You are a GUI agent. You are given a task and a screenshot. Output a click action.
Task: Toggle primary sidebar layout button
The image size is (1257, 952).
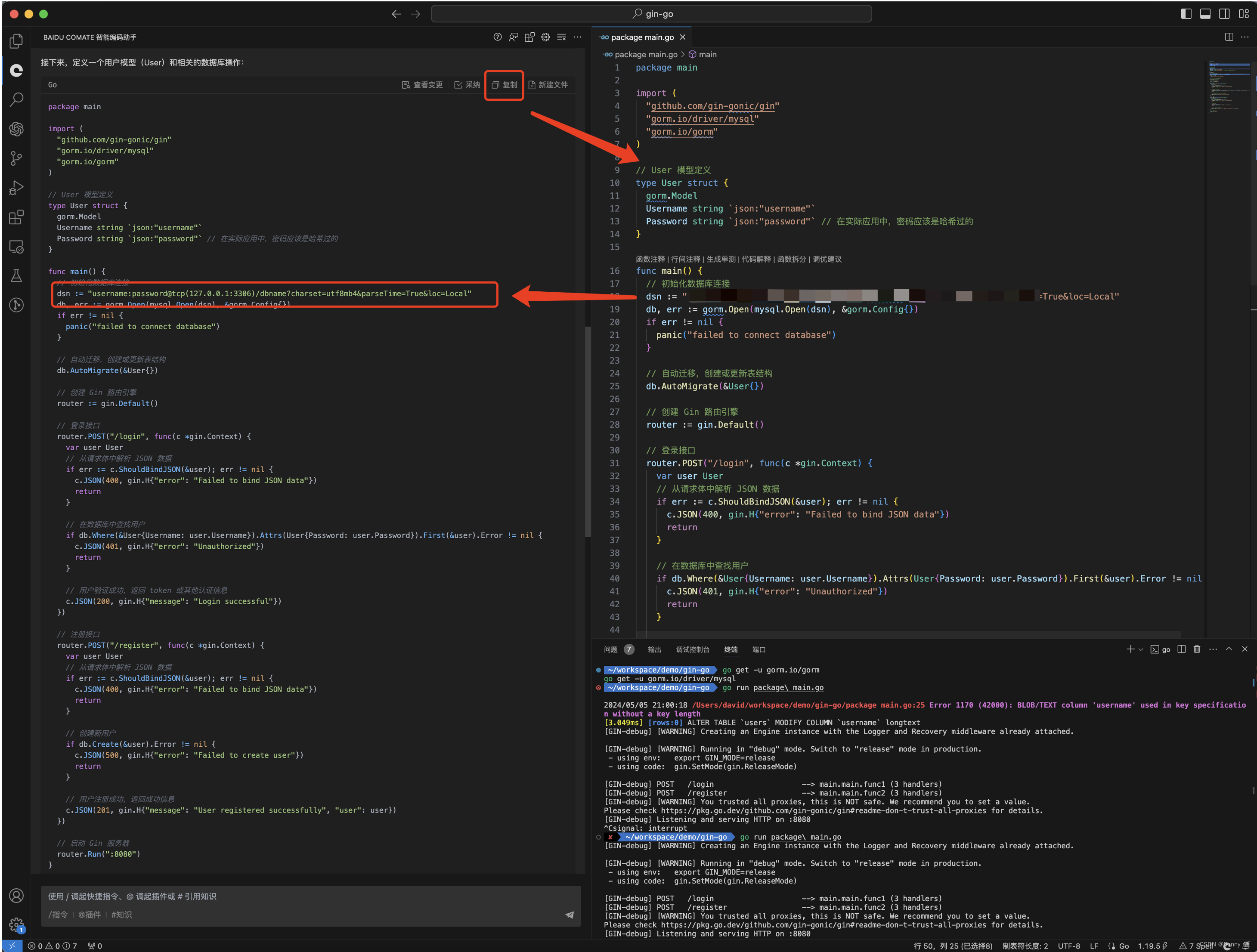(x=1186, y=14)
